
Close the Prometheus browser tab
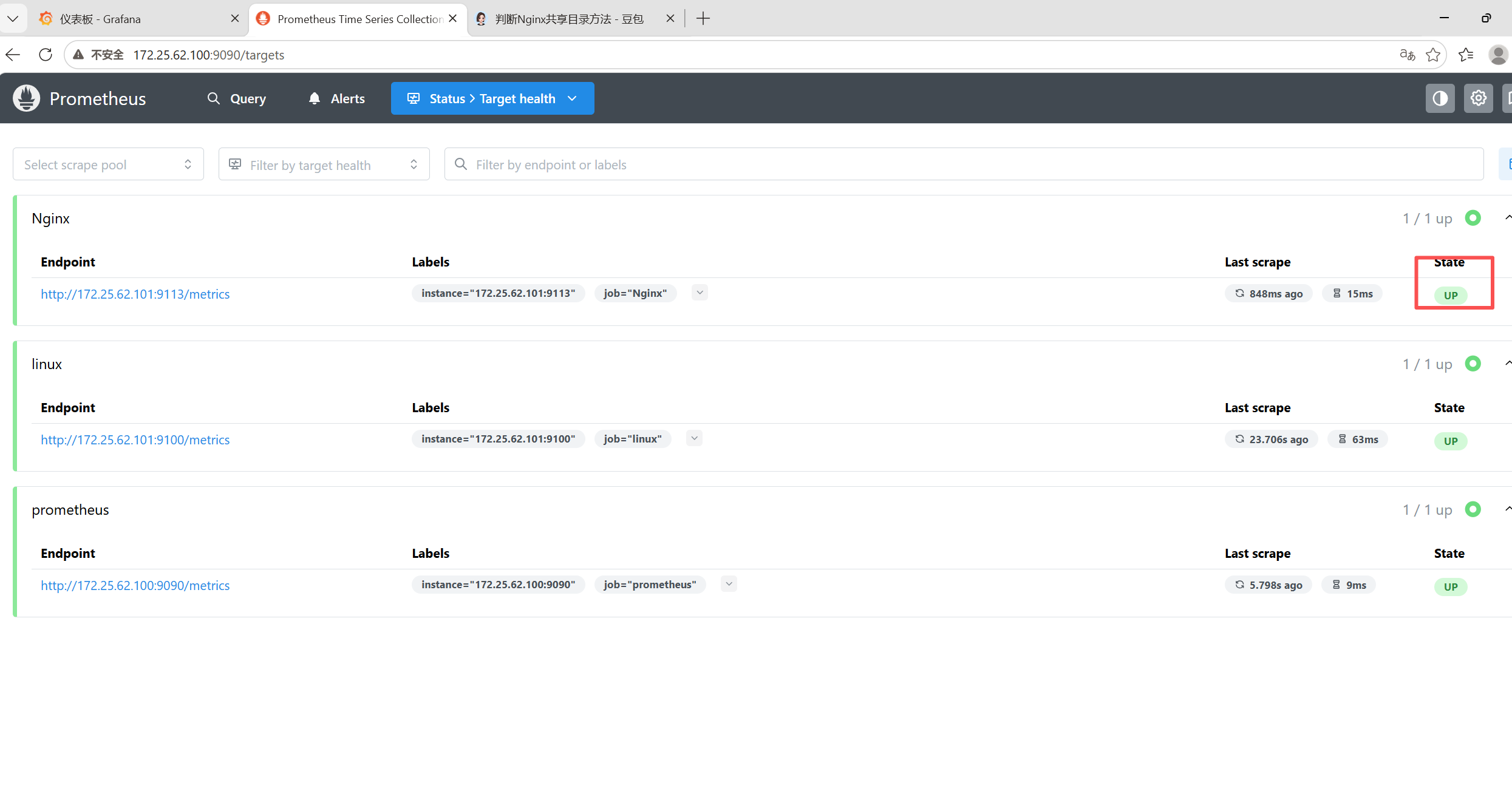pyautogui.click(x=453, y=19)
